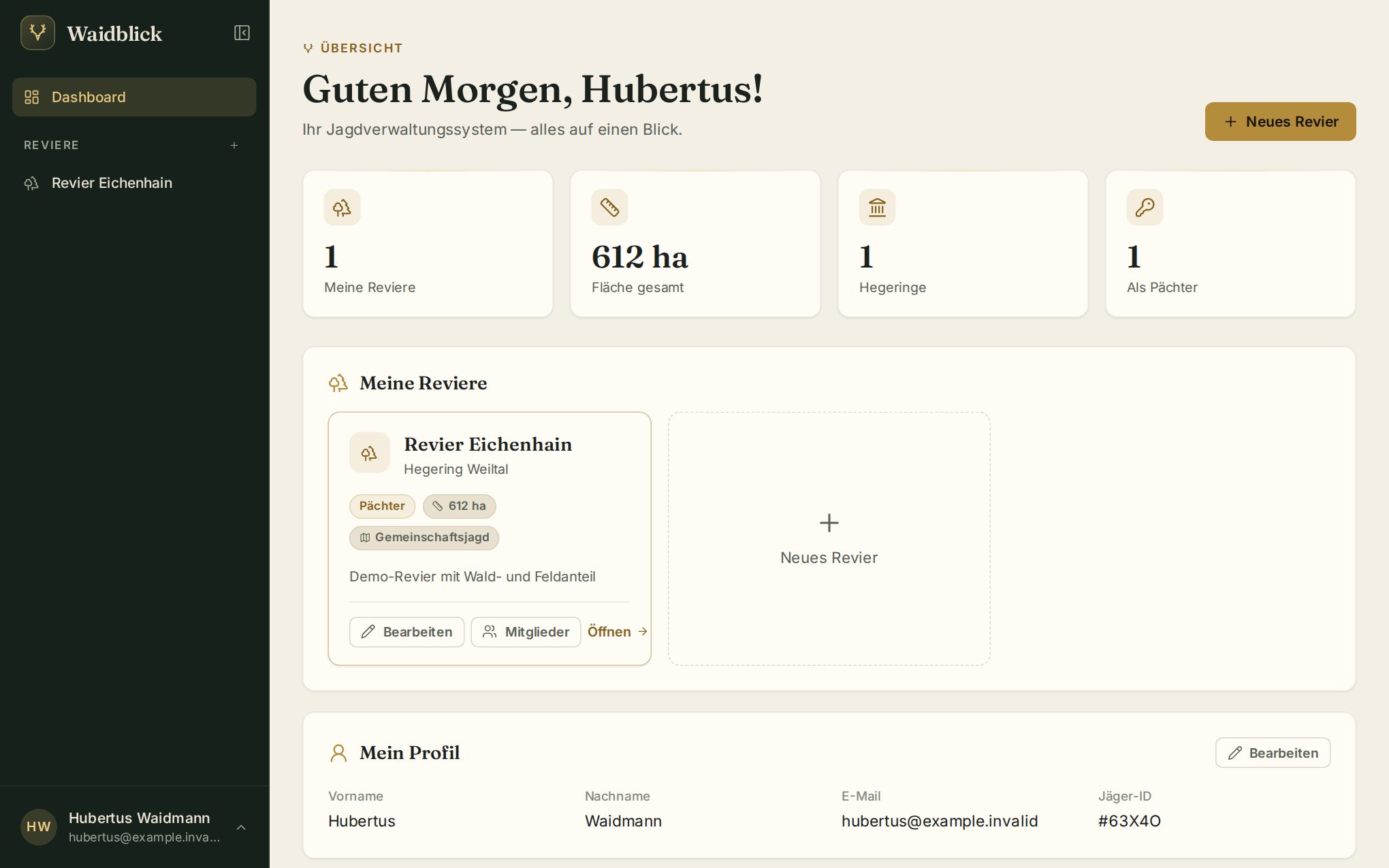Image resolution: width=1389 pixels, height=868 pixels.
Task: Collapse the sidebar with the panel icon
Action: coord(242,33)
